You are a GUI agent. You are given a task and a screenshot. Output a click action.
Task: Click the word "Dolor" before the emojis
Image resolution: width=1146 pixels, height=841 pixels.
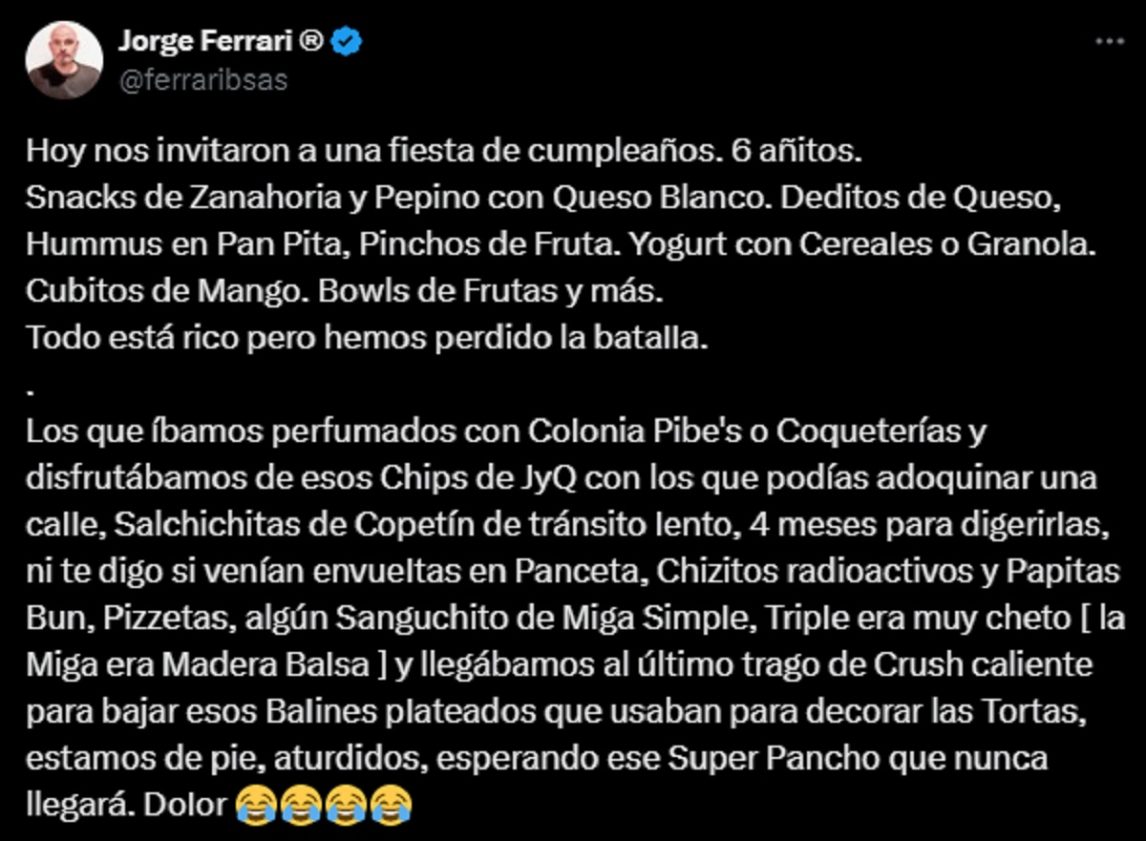pos(185,805)
